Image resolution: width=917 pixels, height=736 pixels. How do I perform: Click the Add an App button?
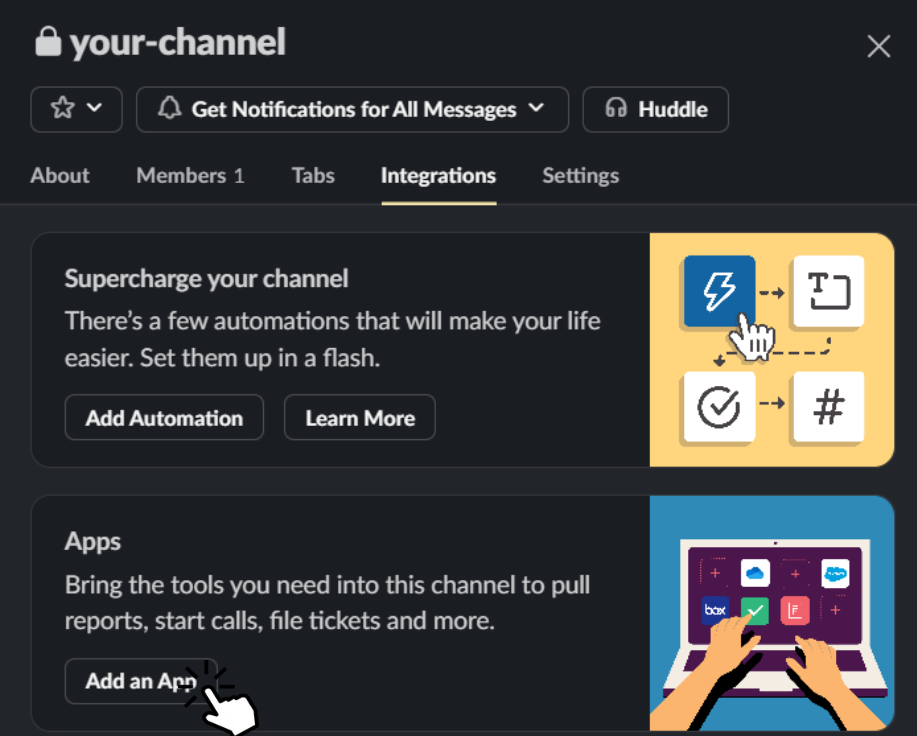(x=140, y=681)
